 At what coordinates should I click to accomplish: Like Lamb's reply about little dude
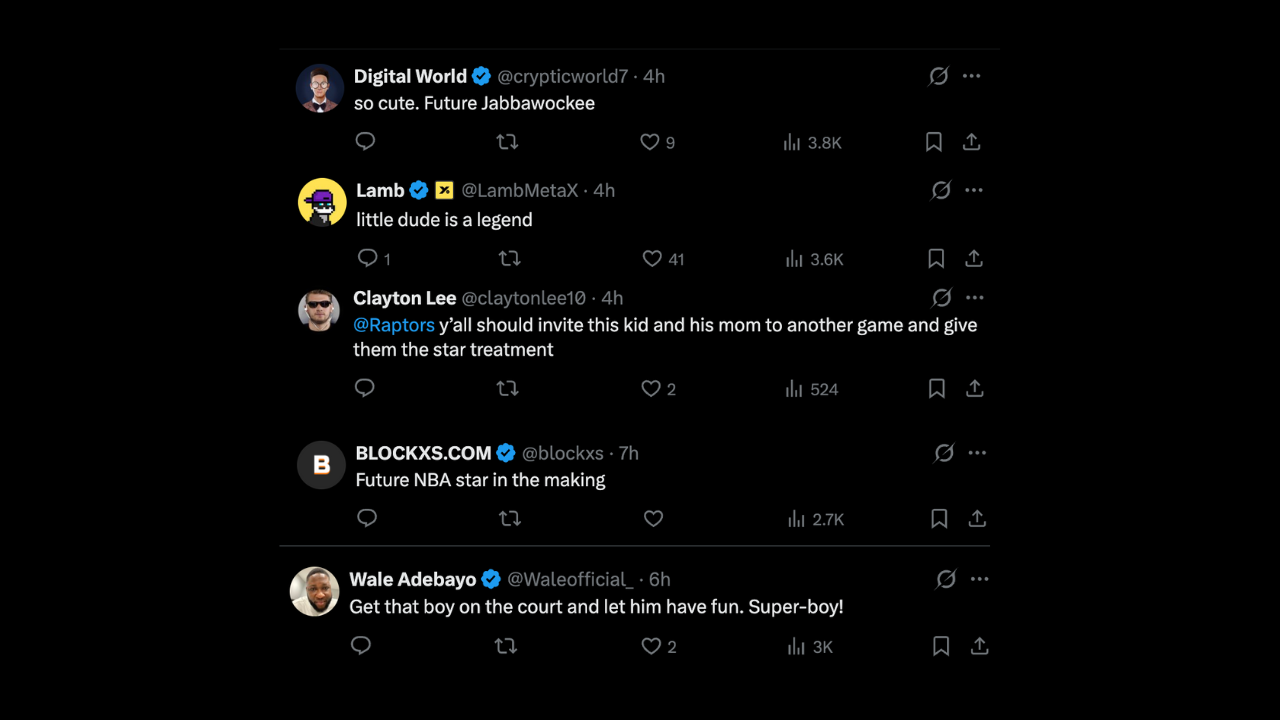pyautogui.click(x=653, y=258)
